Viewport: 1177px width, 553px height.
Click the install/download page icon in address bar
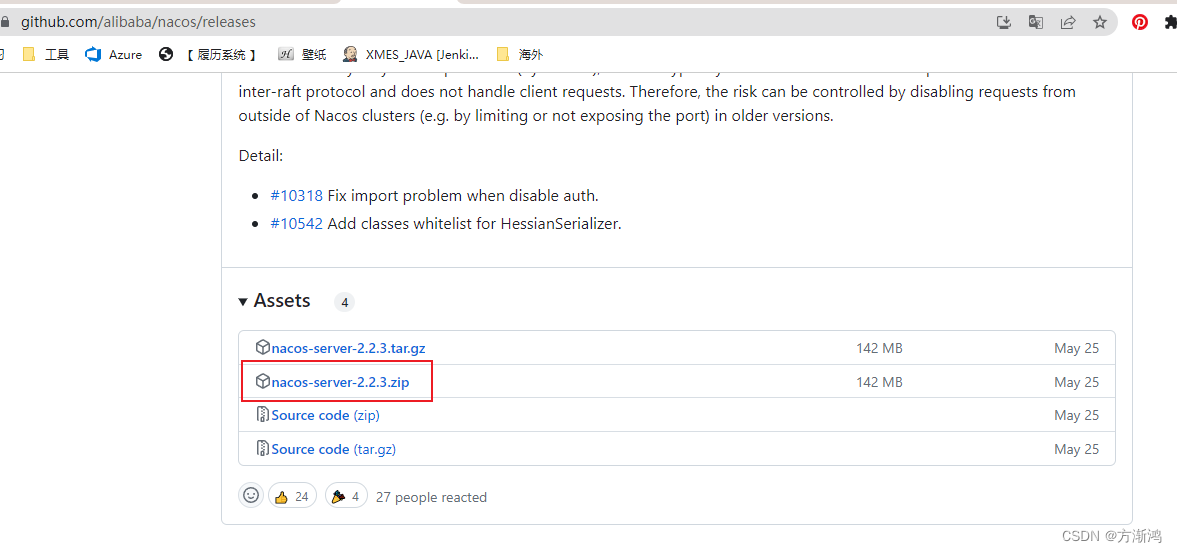1004,23
